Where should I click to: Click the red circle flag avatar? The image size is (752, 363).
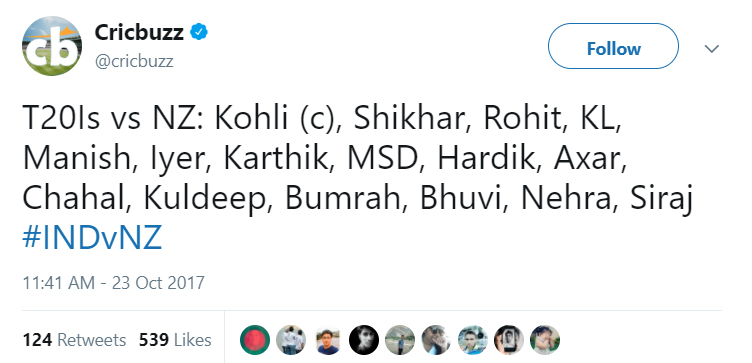pos(255,340)
